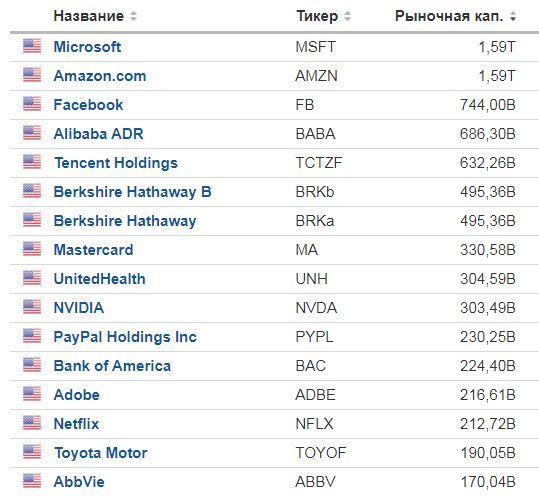Select Berkshire Hathaway B link
This screenshot has width=539, height=496.
133,192
